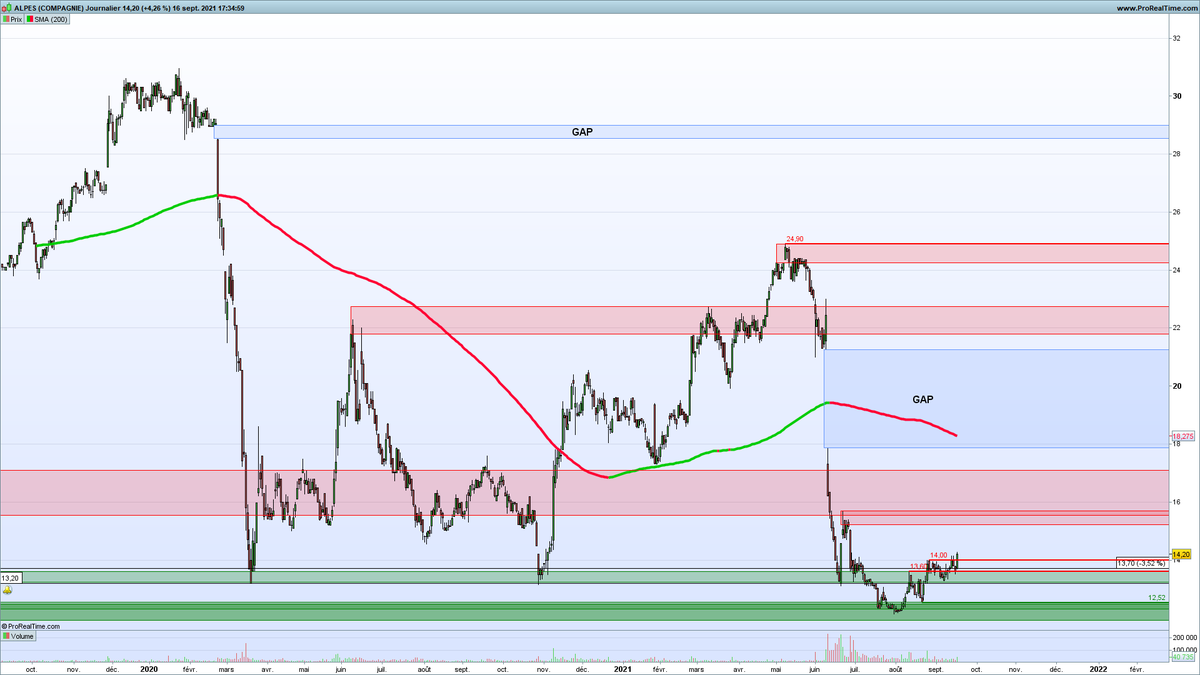This screenshot has height=675, width=1200.
Task: Click the yellow 14,20 current price tag
Action: tap(1180, 554)
